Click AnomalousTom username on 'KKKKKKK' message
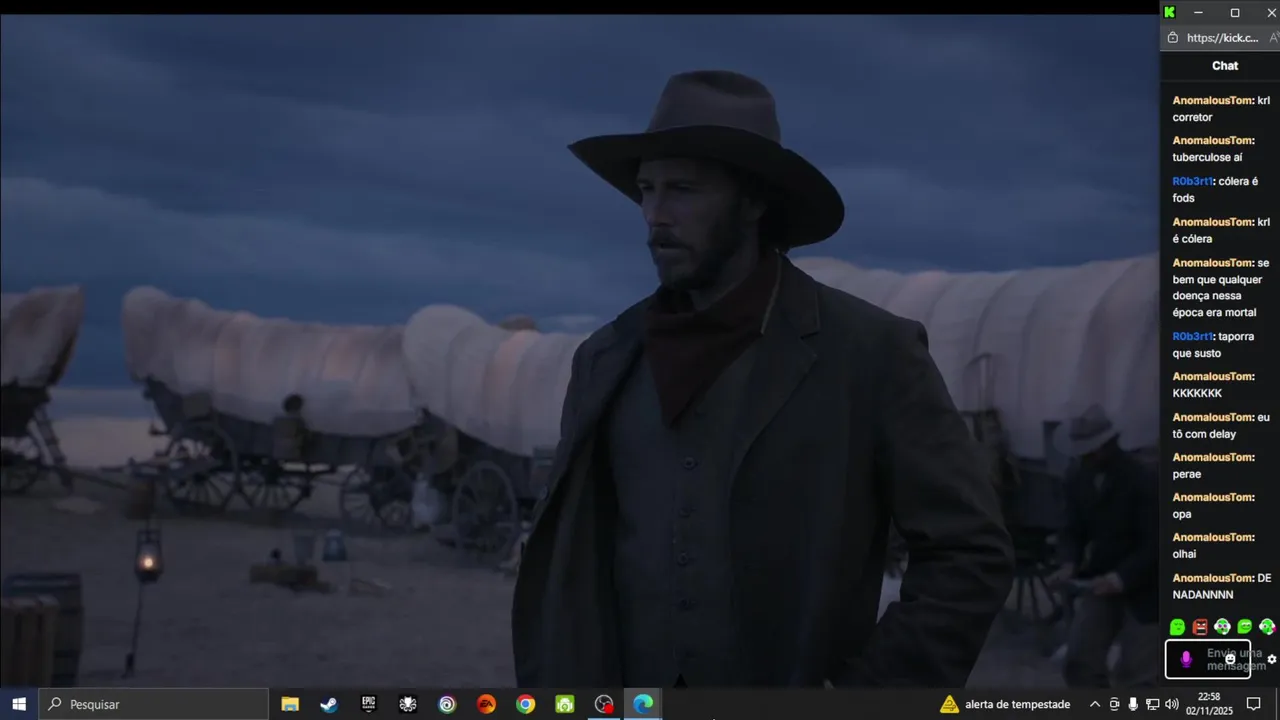 click(x=1213, y=376)
